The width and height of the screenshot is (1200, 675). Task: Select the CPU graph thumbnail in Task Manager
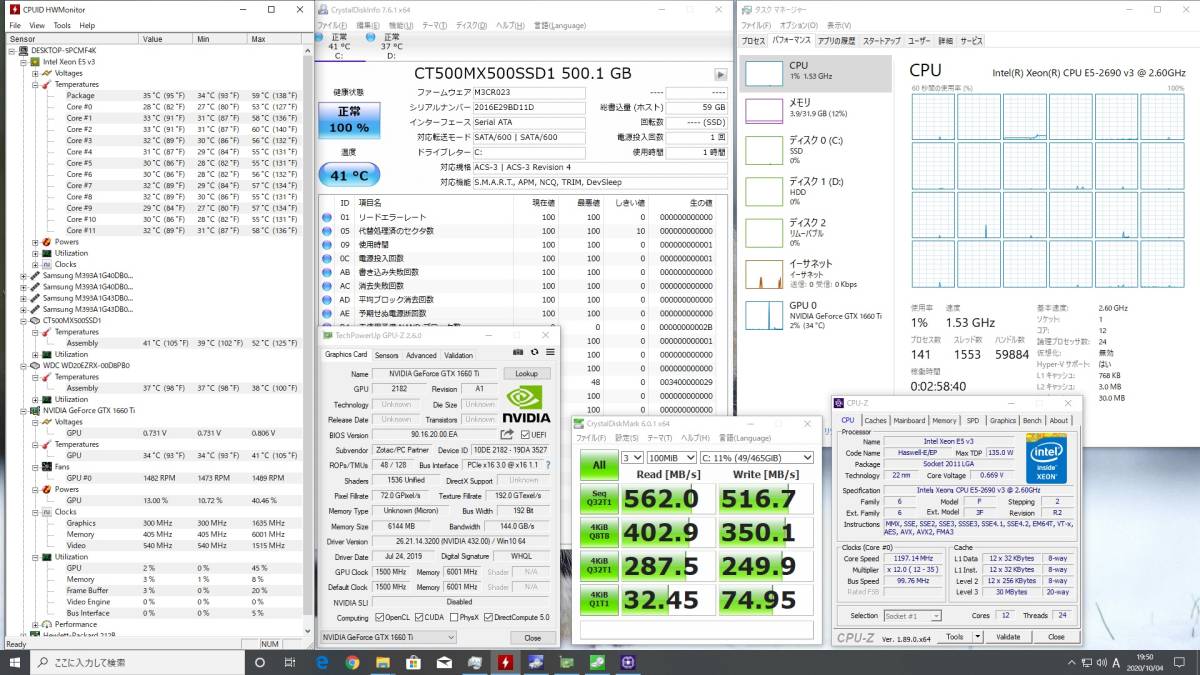click(x=765, y=72)
